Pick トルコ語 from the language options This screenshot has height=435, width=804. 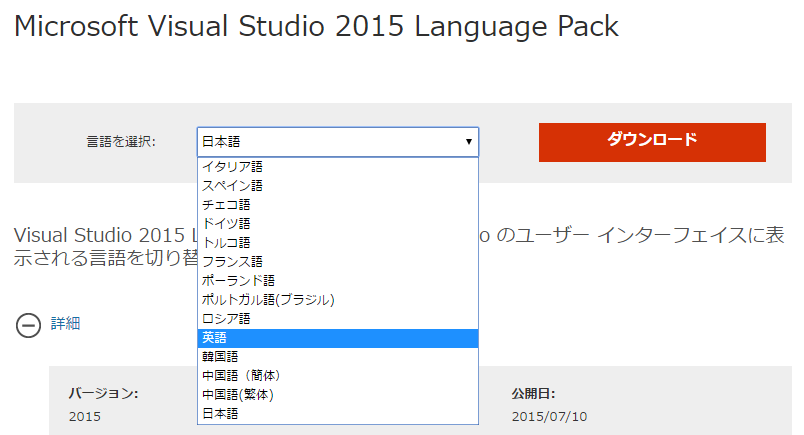pyautogui.click(x=337, y=243)
